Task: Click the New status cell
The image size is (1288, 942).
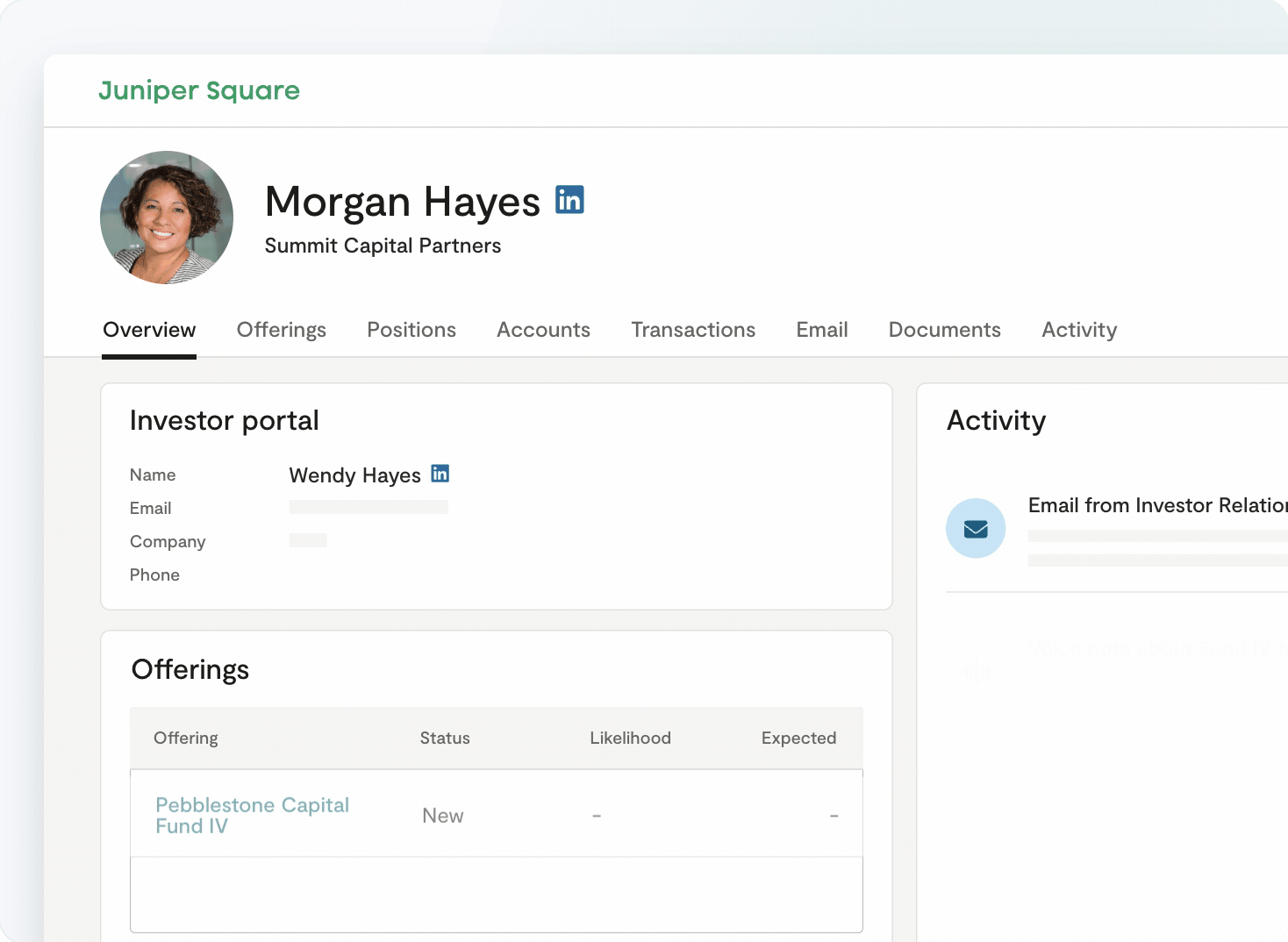Action: coord(443,816)
